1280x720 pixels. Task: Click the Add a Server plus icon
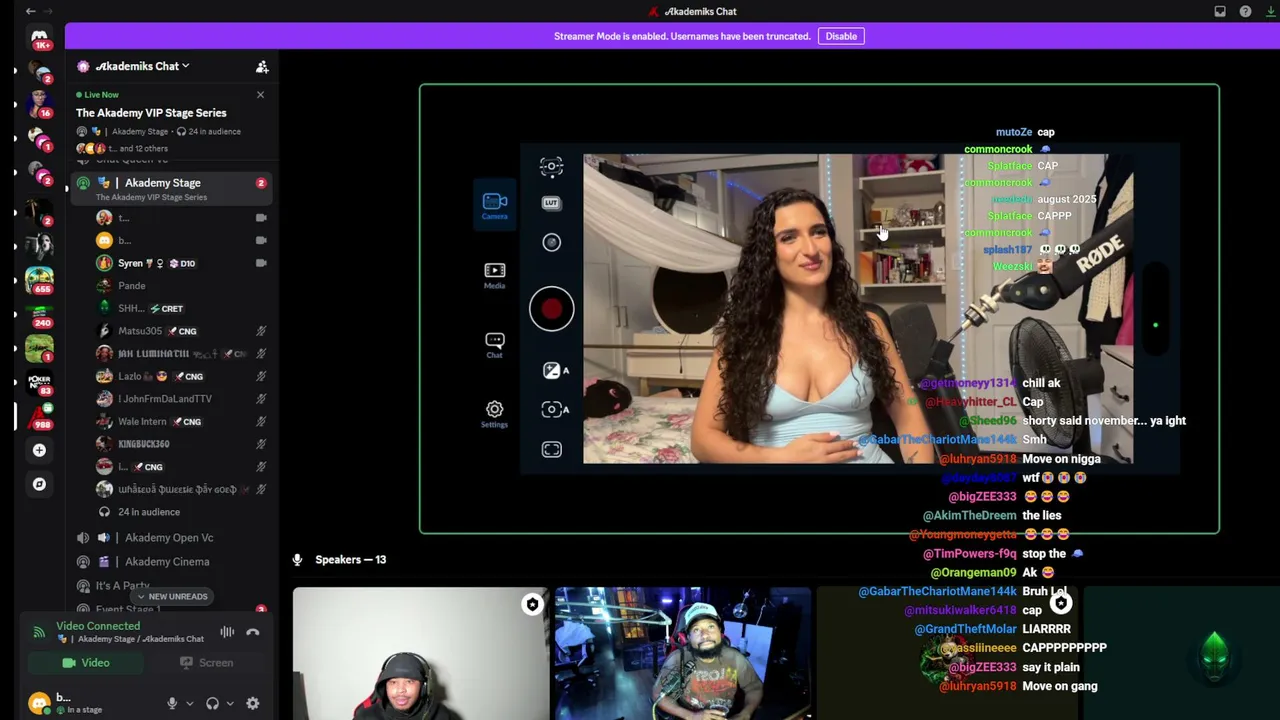[x=39, y=450]
